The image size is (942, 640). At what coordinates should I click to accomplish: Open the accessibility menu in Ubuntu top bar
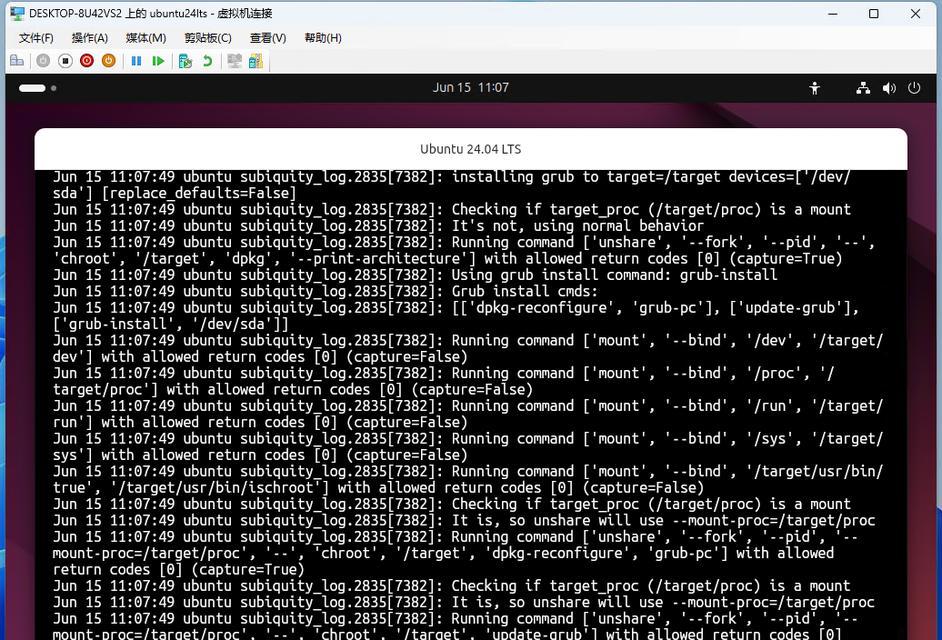(x=814, y=88)
